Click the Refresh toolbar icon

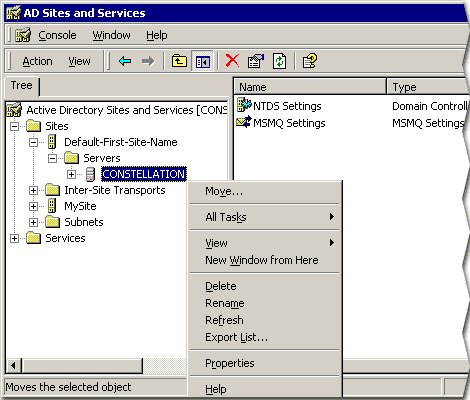click(279, 61)
